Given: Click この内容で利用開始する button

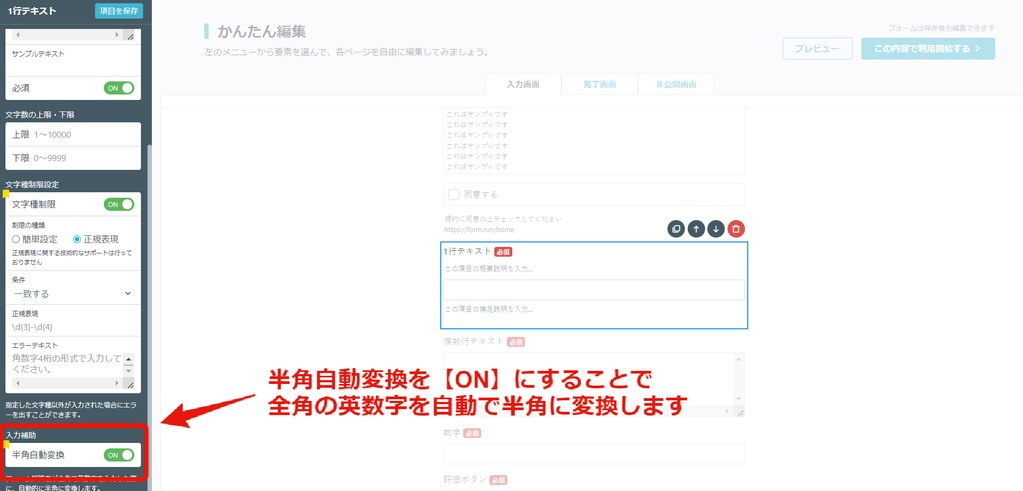Looking at the screenshot, I should (x=927, y=48).
